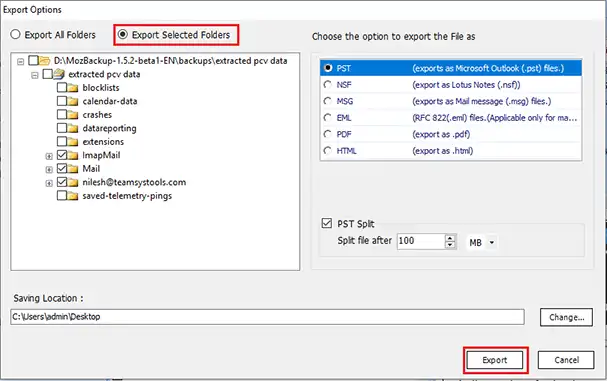Screen dimensions: 607x381
Task: Decrease split size with down arrow
Action: pos(450,245)
